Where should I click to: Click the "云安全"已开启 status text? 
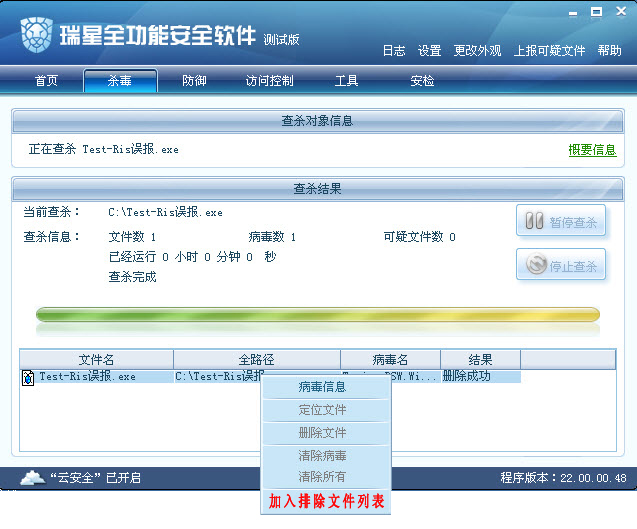95,478
